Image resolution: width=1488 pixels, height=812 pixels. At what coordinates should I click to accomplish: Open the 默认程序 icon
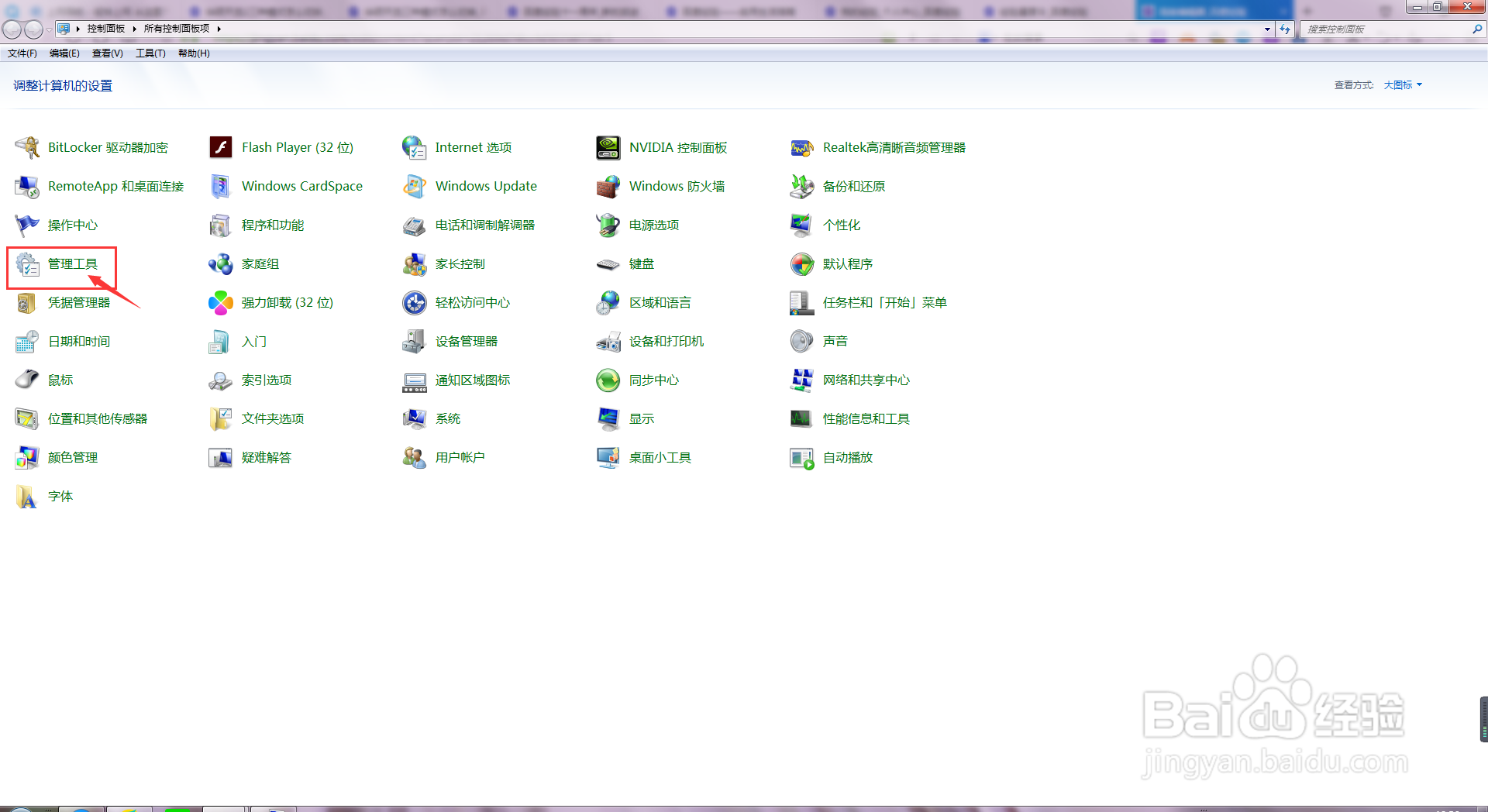(802, 263)
